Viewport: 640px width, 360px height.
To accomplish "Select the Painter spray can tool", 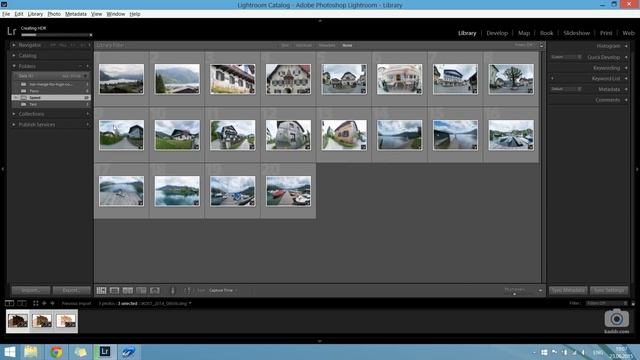I will click(173, 290).
